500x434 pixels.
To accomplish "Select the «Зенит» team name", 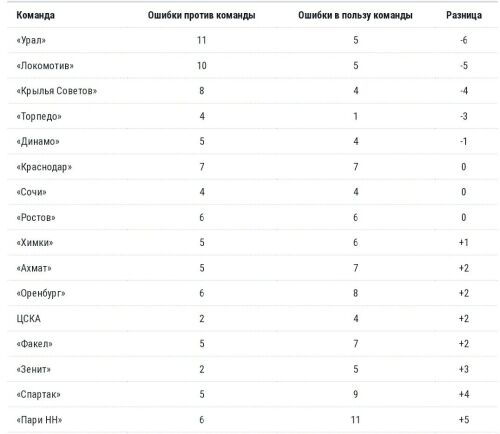I will (34, 369).
